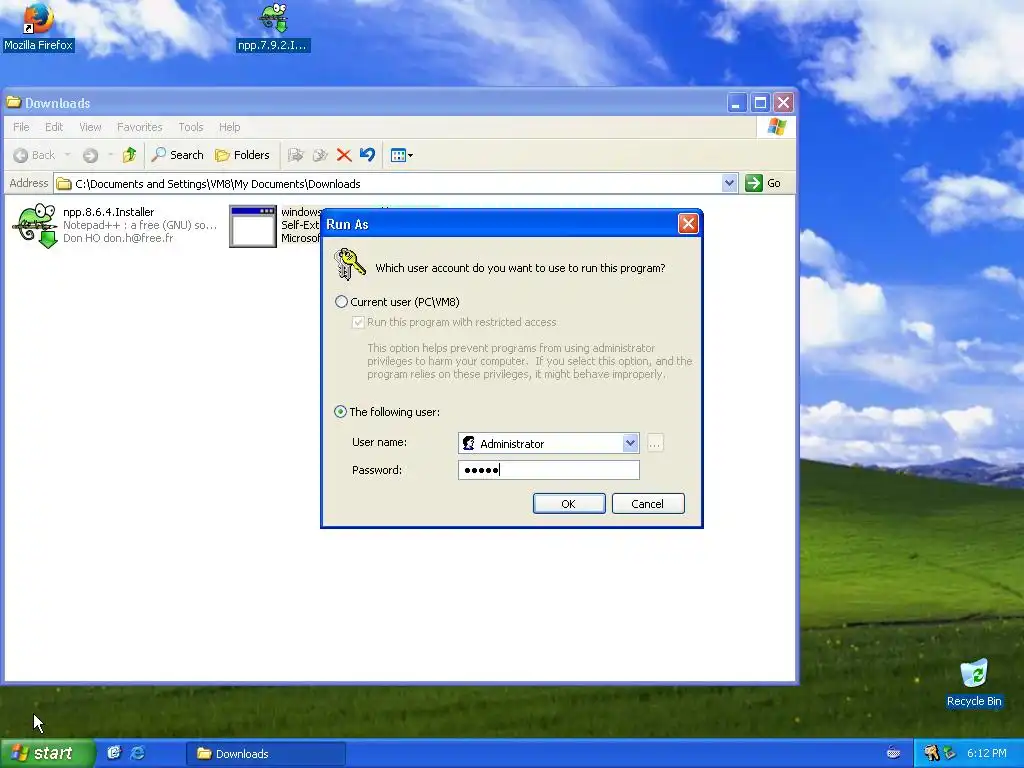Click the system tray clock 6:12 PM
The width and height of the screenshot is (1024, 768).
point(987,753)
